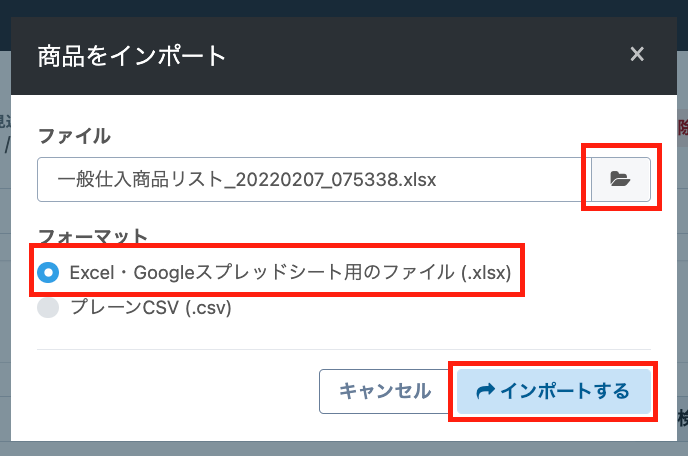688x456 pixels.
Task: Open the file browser folder icon
Action: point(620,180)
